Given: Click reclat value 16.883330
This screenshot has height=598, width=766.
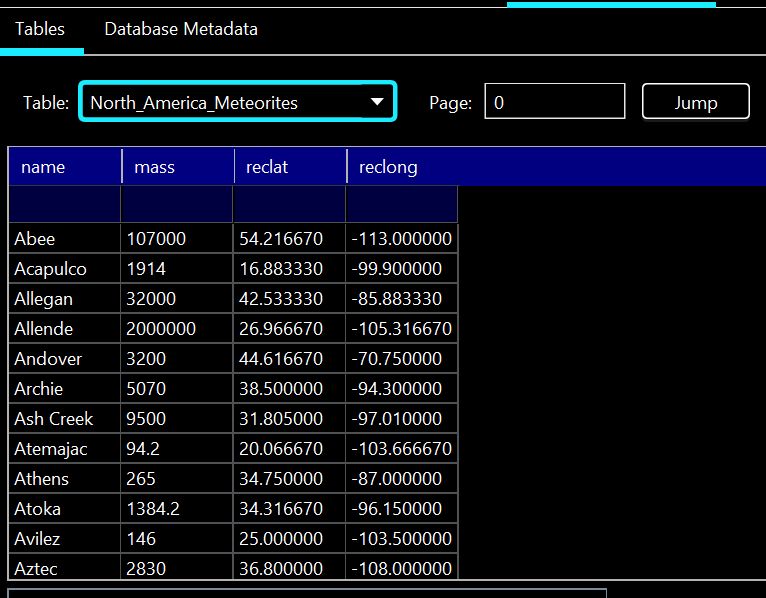Looking at the screenshot, I should tap(289, 268).
